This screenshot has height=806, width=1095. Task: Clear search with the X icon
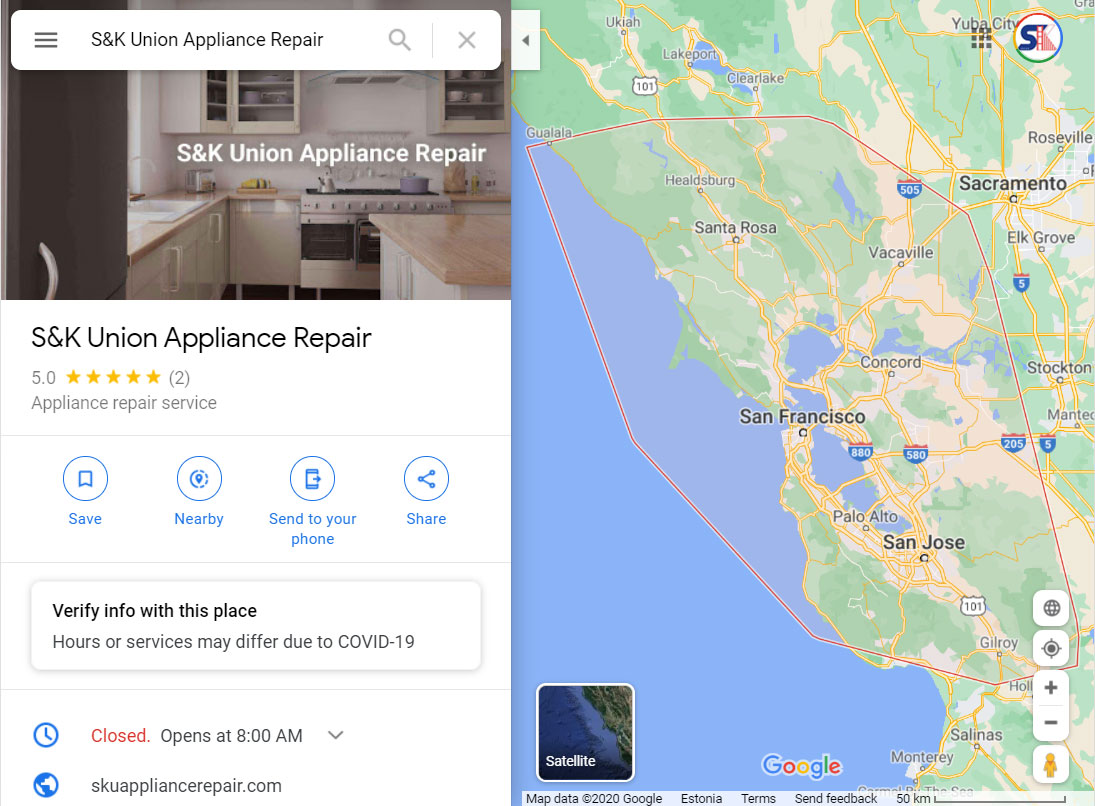coord(466,40)
